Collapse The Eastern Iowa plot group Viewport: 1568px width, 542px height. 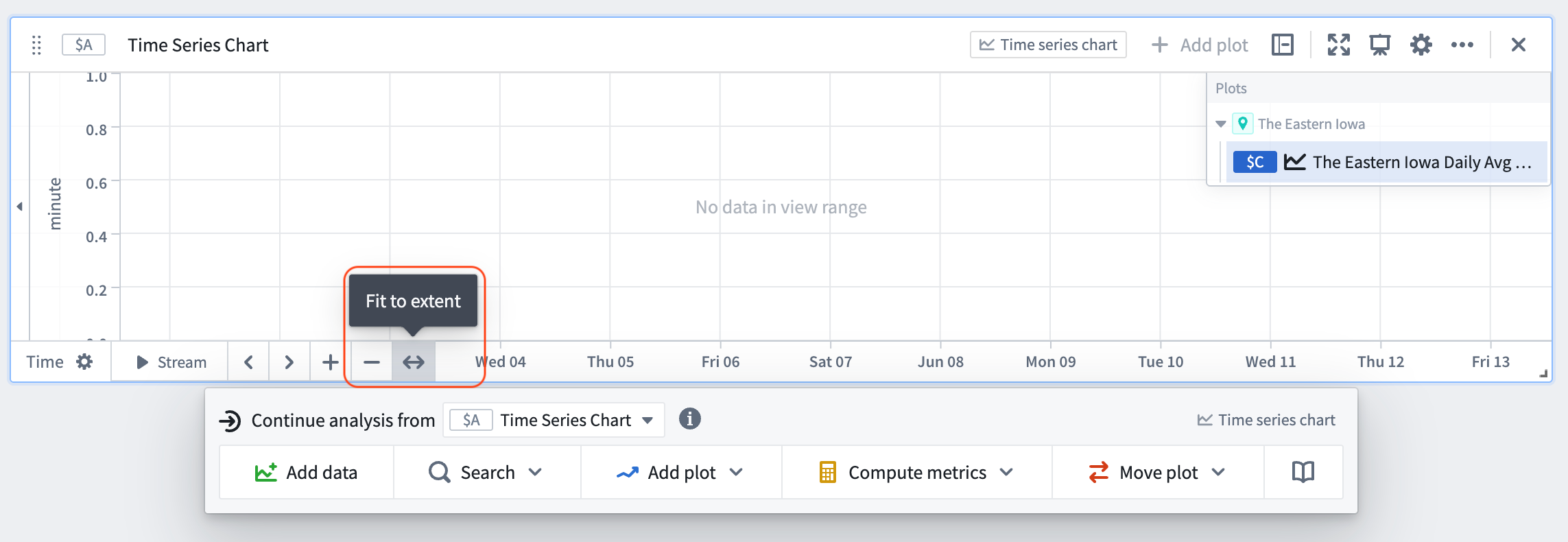click(1221, 124)
